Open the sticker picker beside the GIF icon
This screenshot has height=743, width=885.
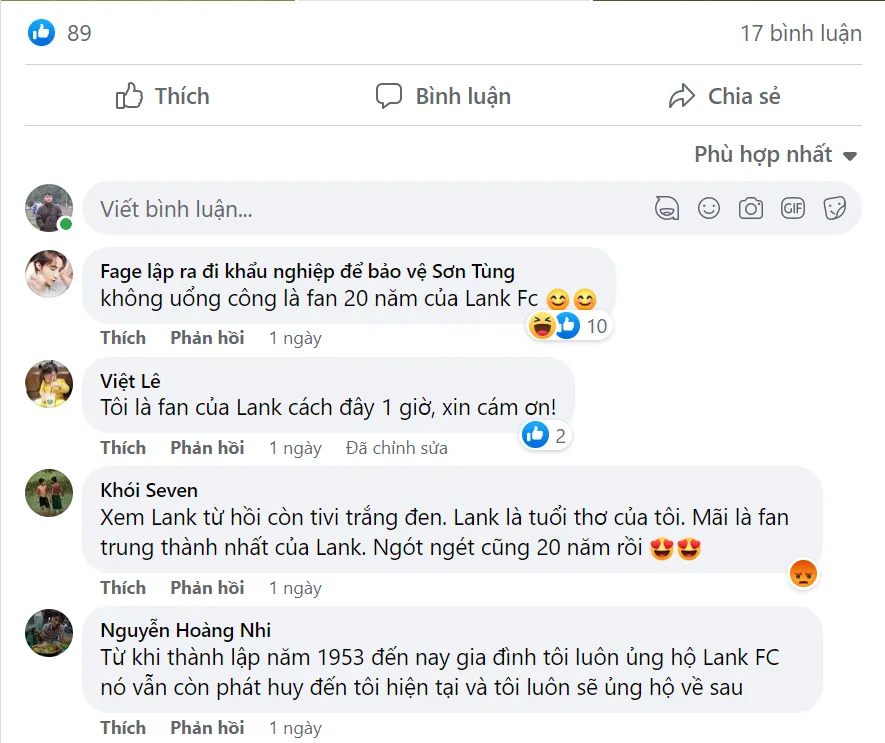(834, 208)
